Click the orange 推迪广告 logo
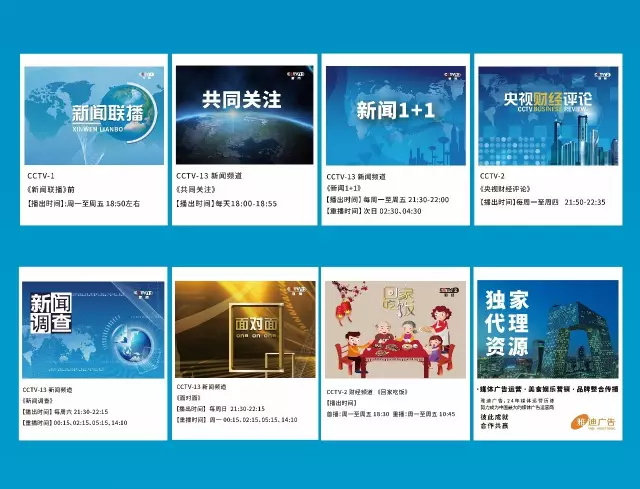This screenshot has height=489, width=640. click(x=593, y=422)
